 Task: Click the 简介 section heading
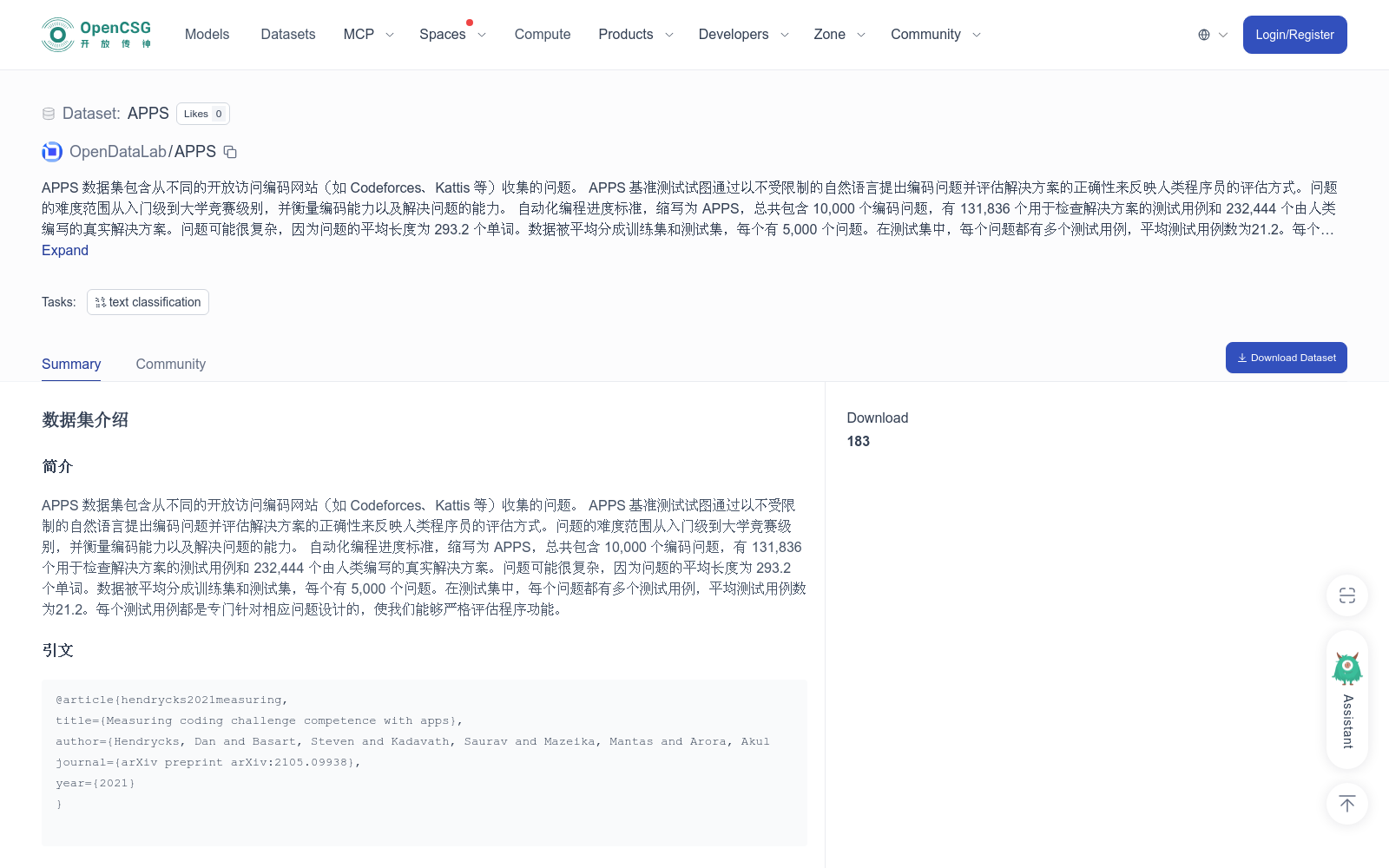click(x=57, y=466)
